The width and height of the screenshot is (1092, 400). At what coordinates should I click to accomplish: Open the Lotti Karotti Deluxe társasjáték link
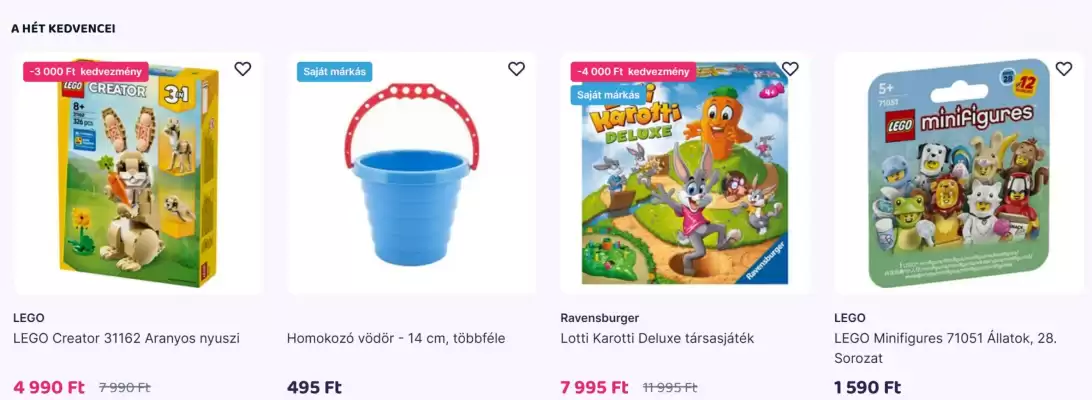click(x=657, y=338)
